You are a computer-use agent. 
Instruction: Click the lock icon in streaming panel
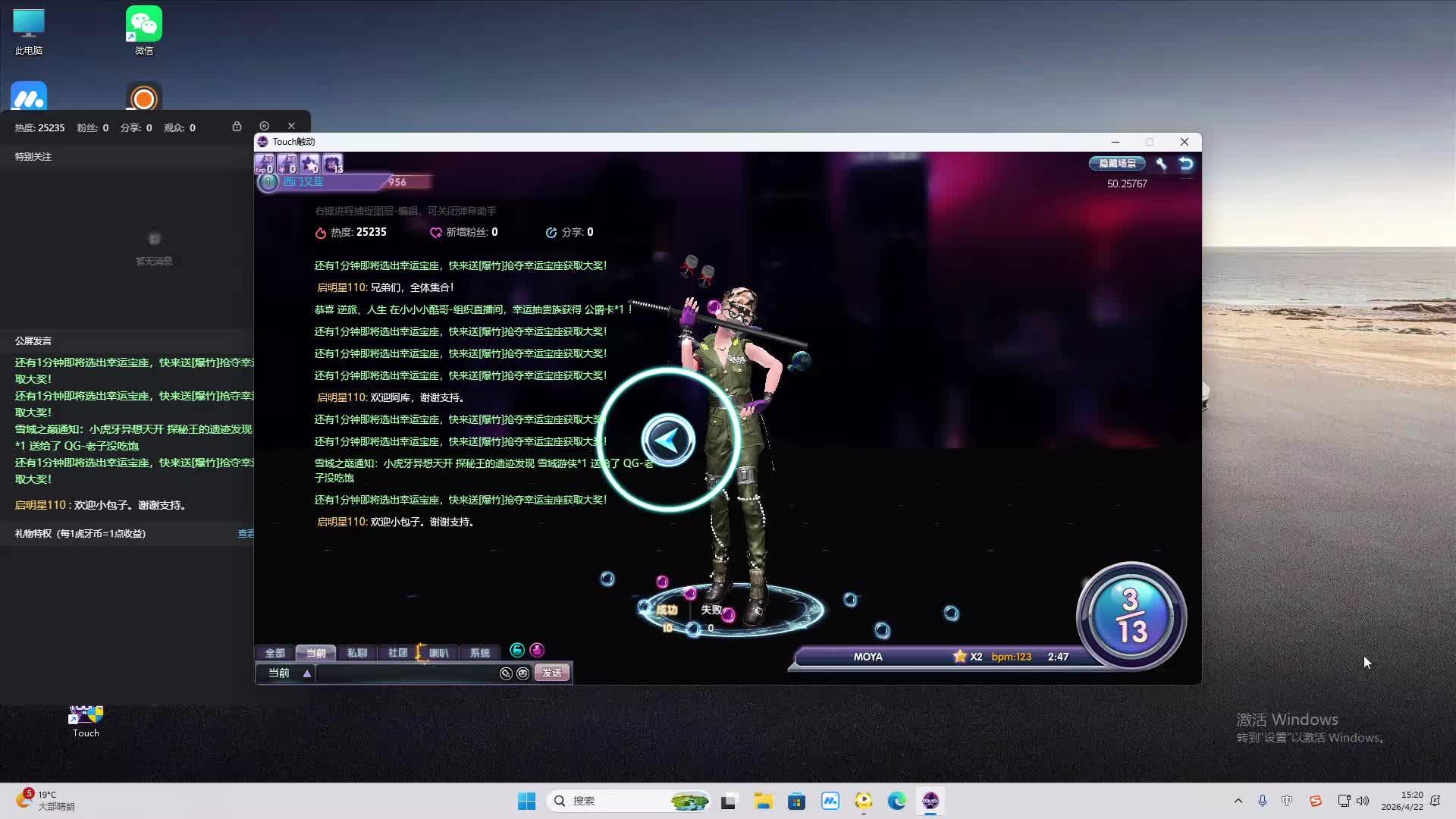point(237,127)
